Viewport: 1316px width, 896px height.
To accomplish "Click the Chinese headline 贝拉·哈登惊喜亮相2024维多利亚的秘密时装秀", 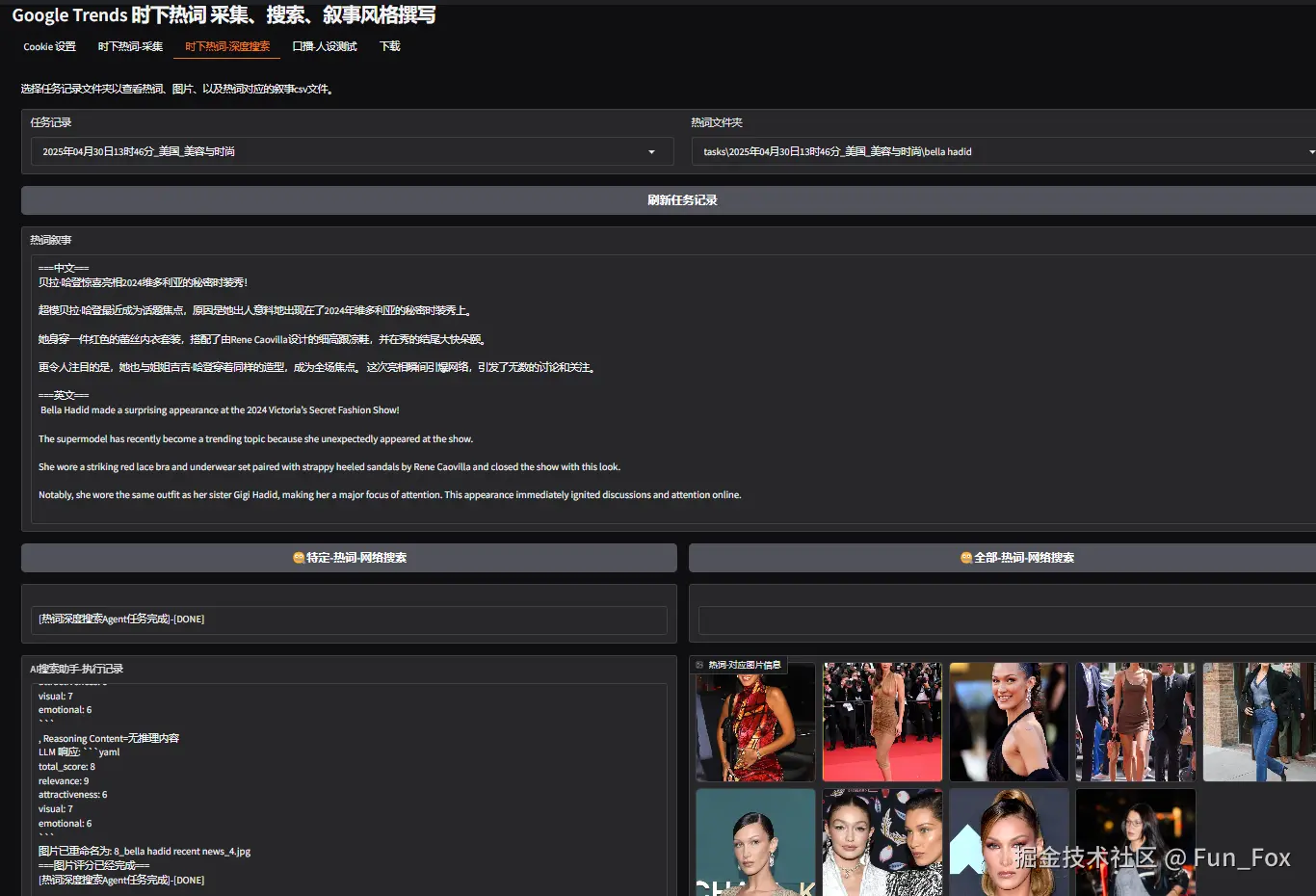I will point(144,282).
